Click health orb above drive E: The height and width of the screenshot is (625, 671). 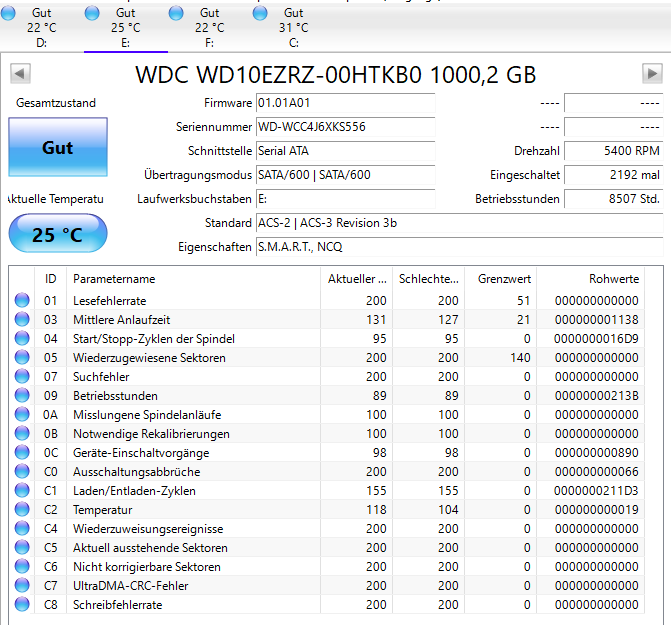coord(92,13)
